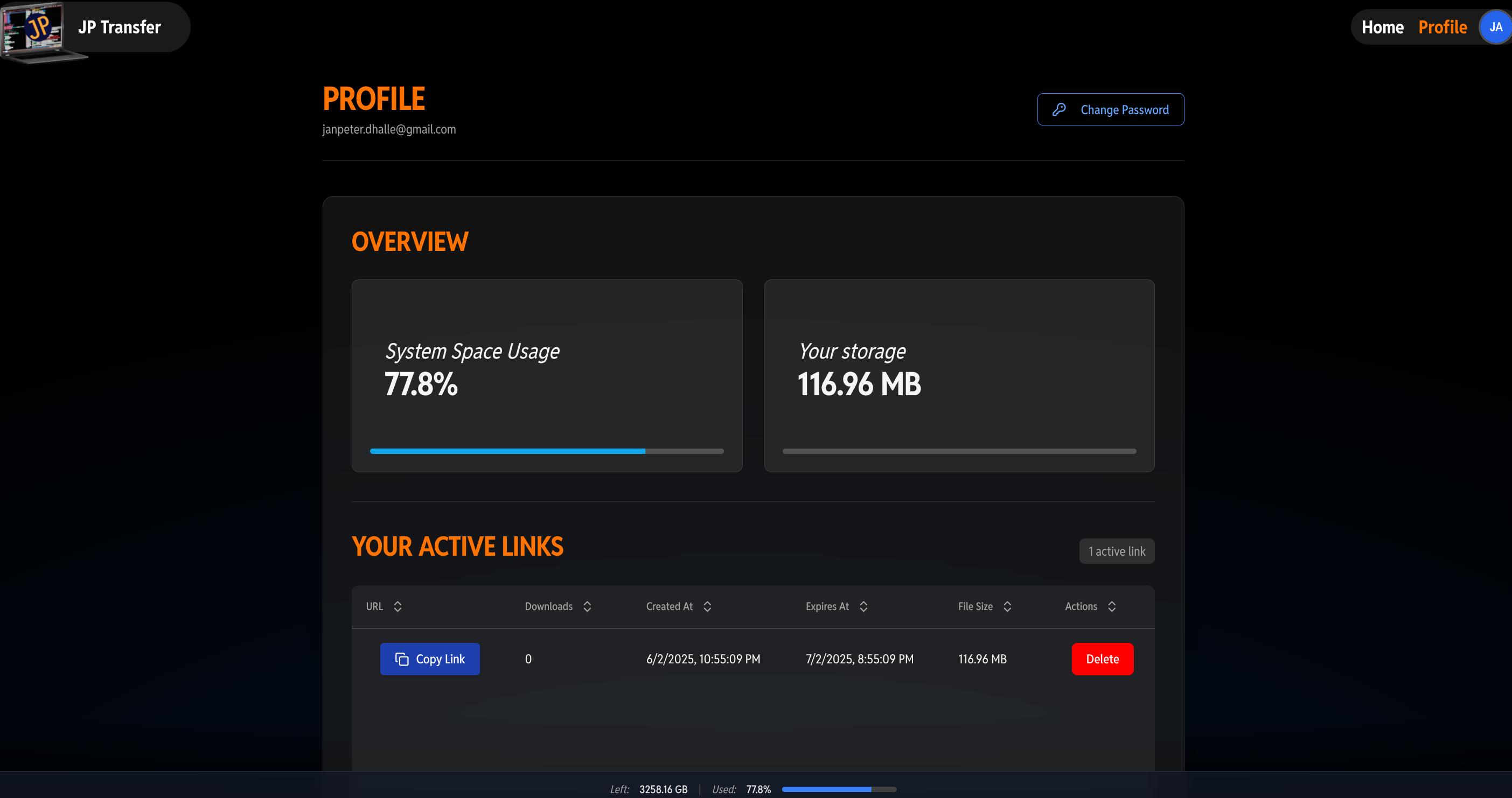Sort by Expires At column arrows
The height and width of the screenshot is (798, 1512).
863,606
